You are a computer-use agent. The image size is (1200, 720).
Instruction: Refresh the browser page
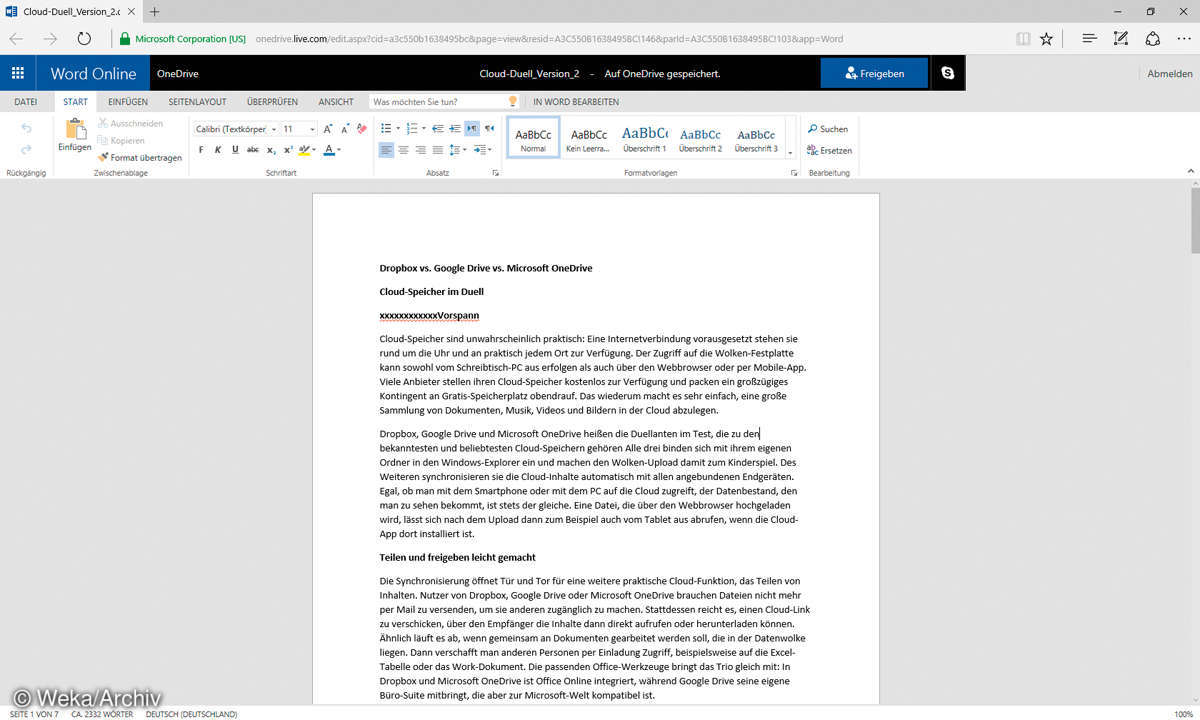84,39
